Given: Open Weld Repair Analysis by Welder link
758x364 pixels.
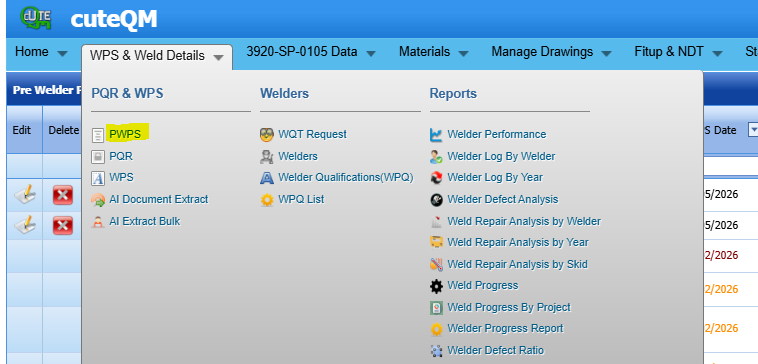Looking at the screenshot, I should click(524, 221).
